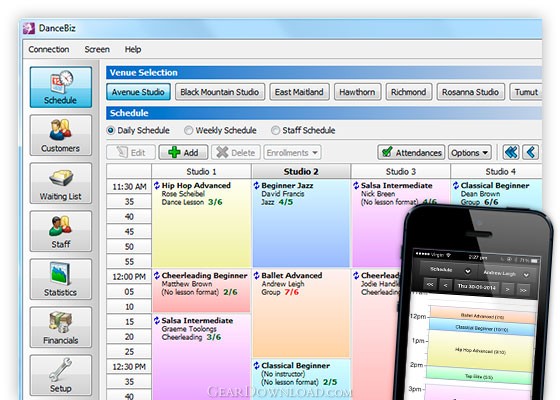Open the Waiting List sidebar icon
The height and width of the screenshot is (400, 560).
point(61,183)
